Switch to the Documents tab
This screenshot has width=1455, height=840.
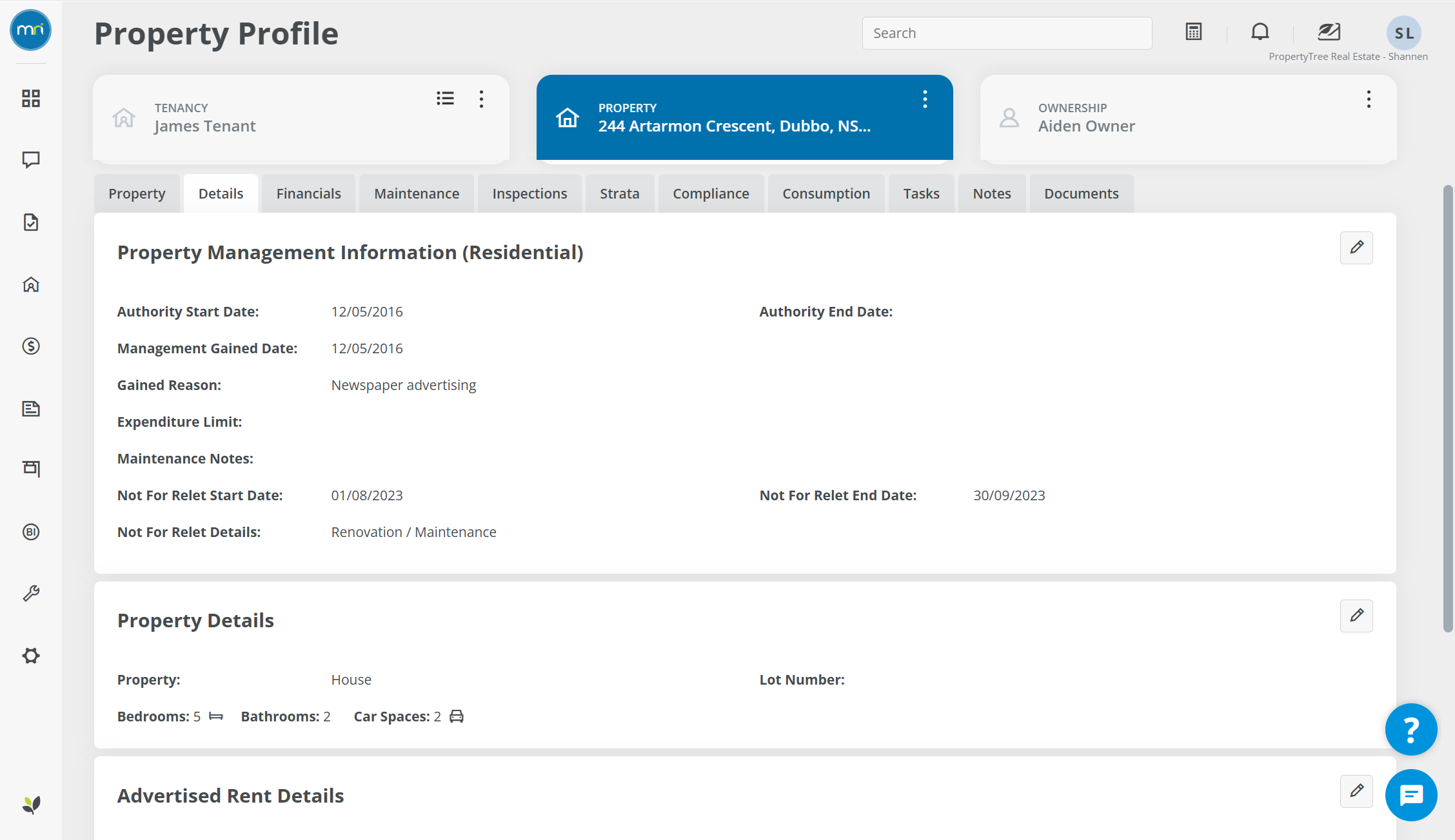click(x=1081, y=193)
